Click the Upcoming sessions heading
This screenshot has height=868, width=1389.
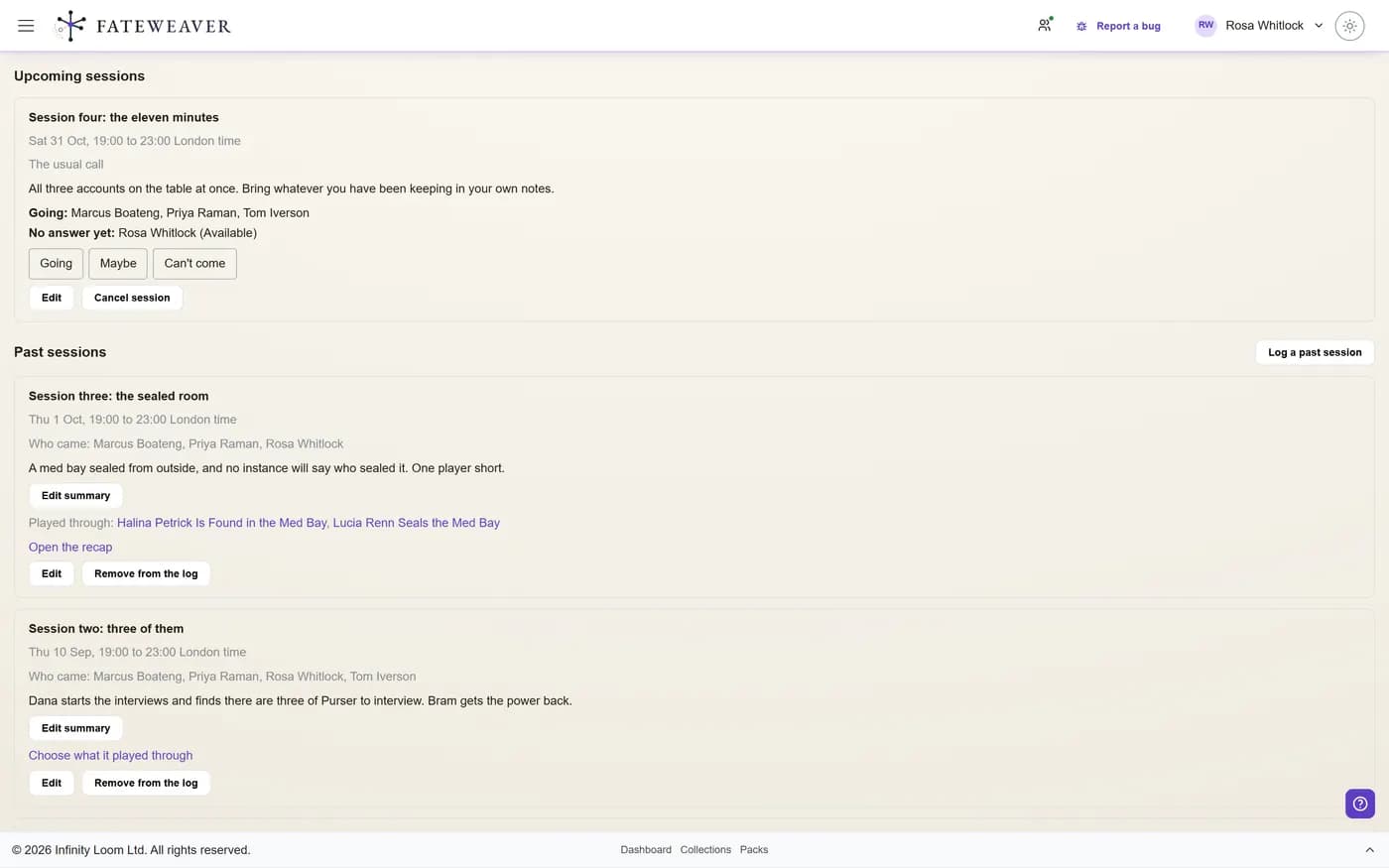point(79,76)
